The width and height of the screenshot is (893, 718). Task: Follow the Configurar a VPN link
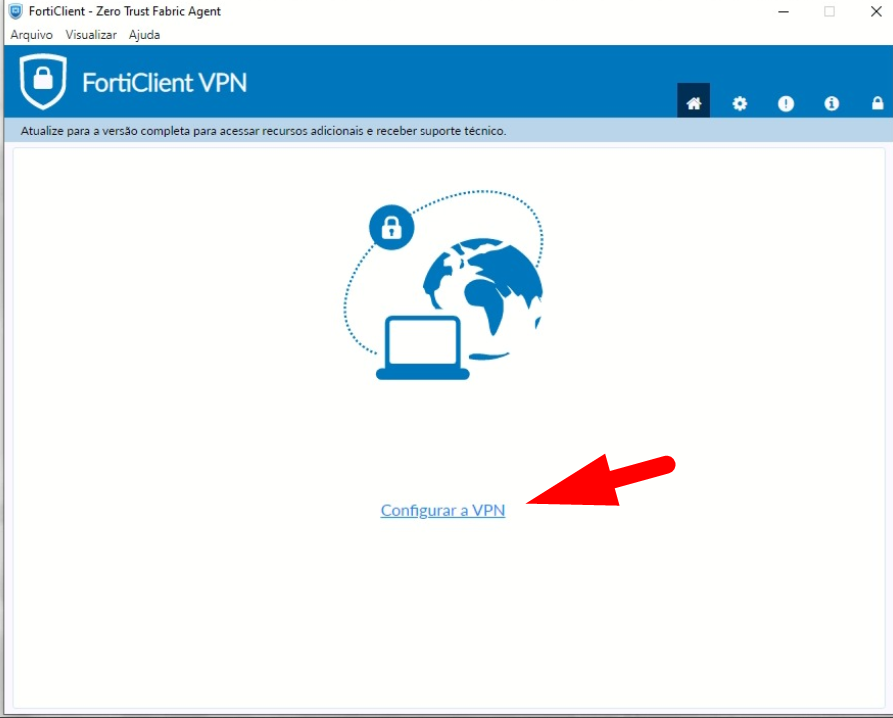coord(443,510)
